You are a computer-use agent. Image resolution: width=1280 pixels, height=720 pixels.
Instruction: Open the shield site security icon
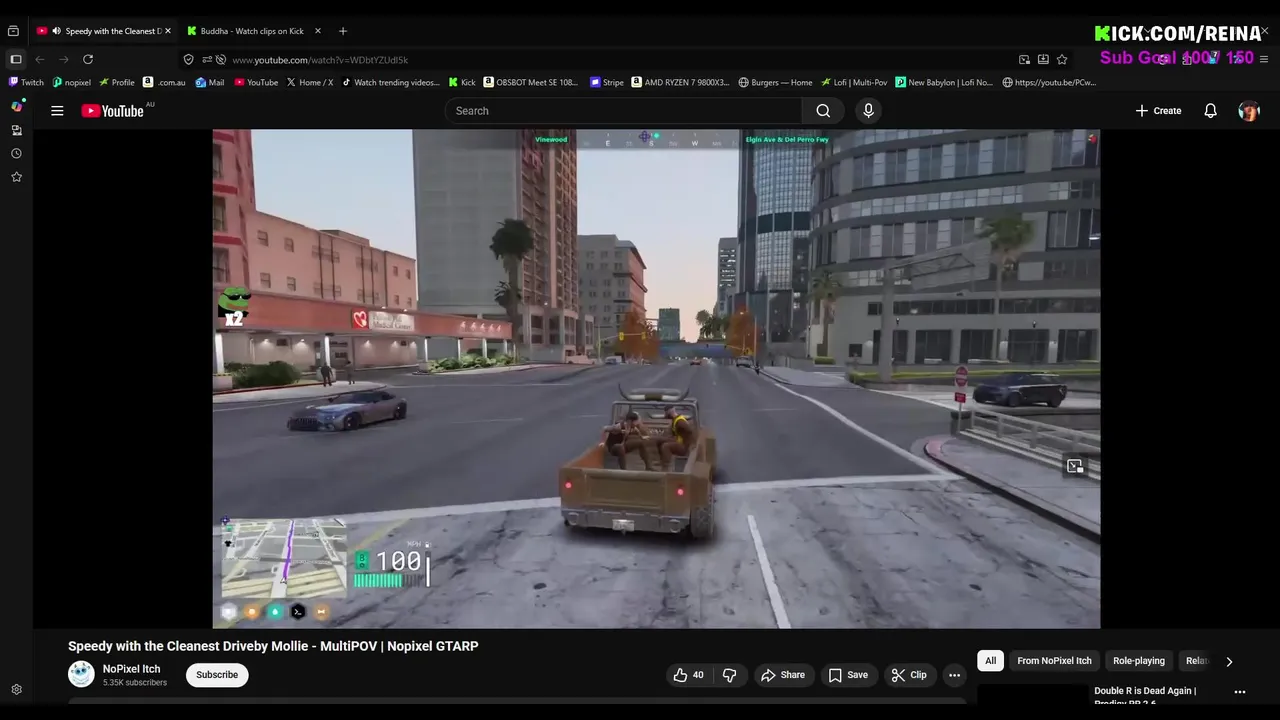188,60
